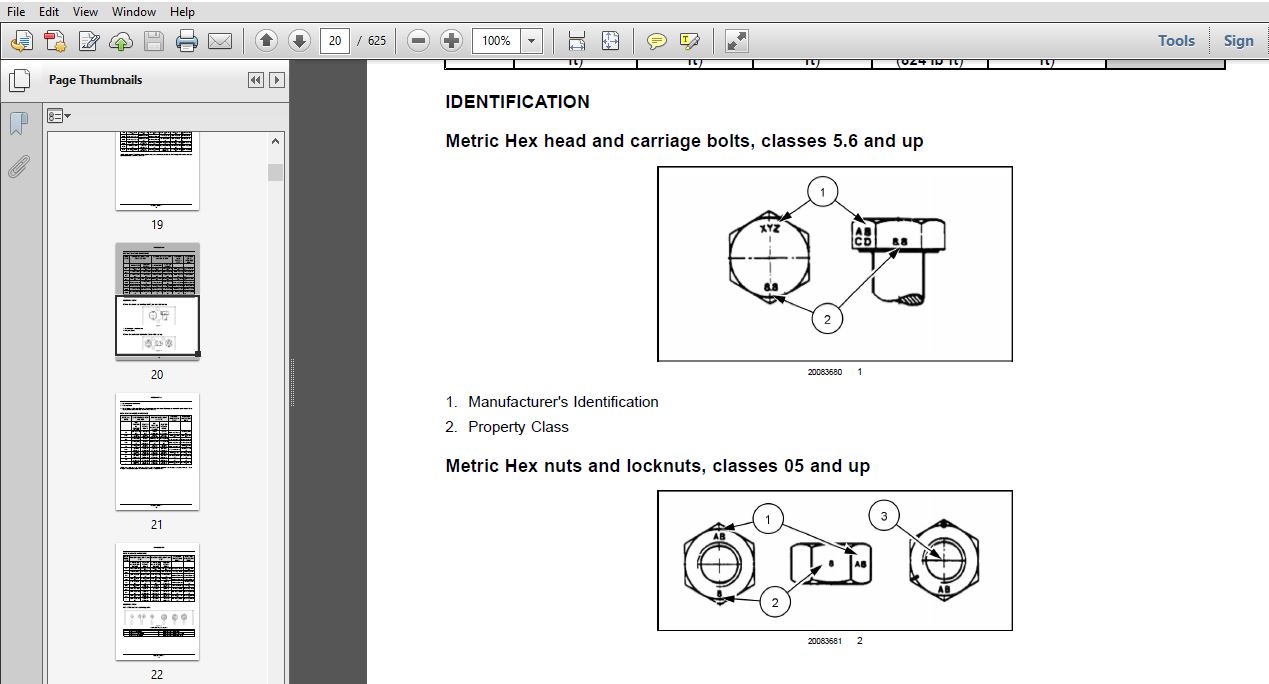Open the Edit menu
The height and width of the screenshot is (684, 1269).
coord(48,12)
